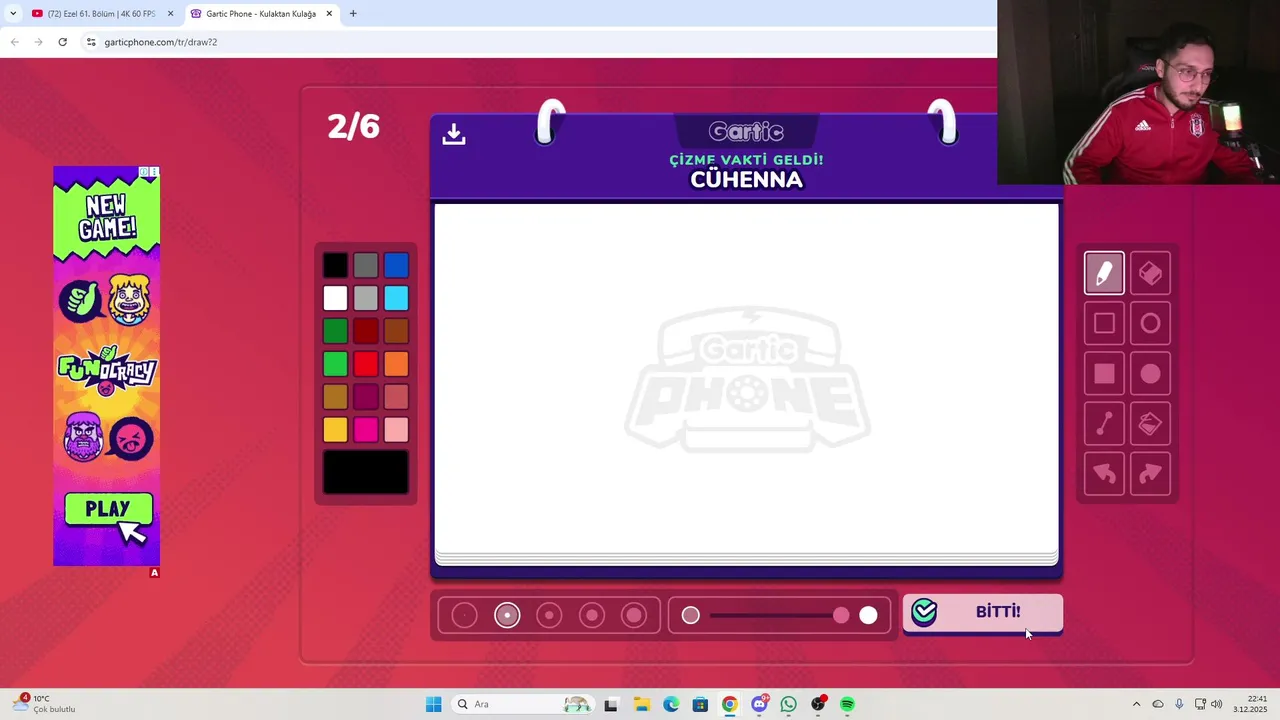Show hidden system tray icons
Image resolution: width=1280 pixels, height=720 pixels.
coord(1136,704)
